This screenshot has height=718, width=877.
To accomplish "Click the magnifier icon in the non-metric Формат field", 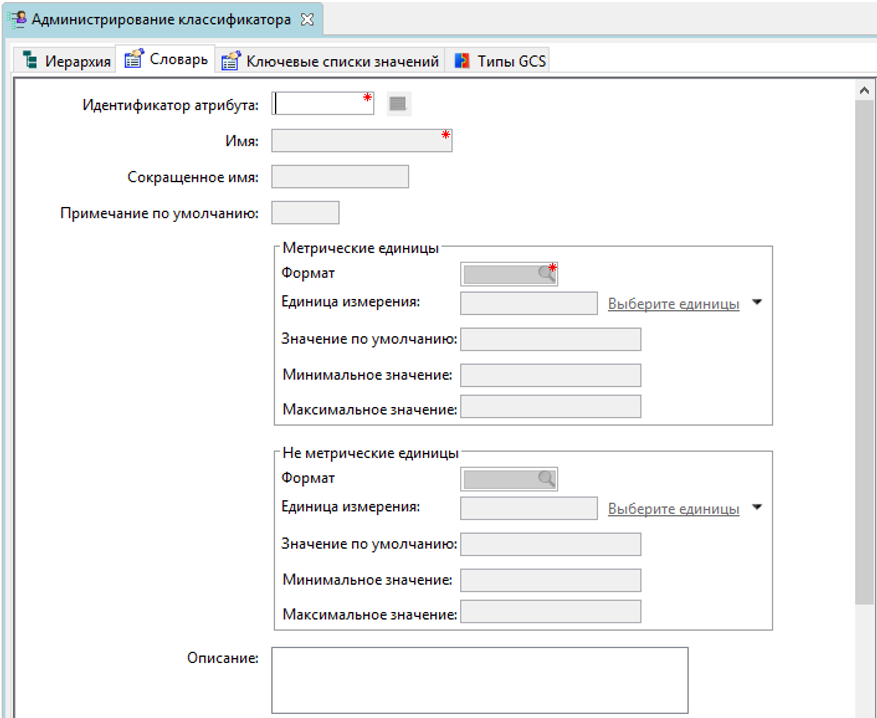I will coord(546,479).
